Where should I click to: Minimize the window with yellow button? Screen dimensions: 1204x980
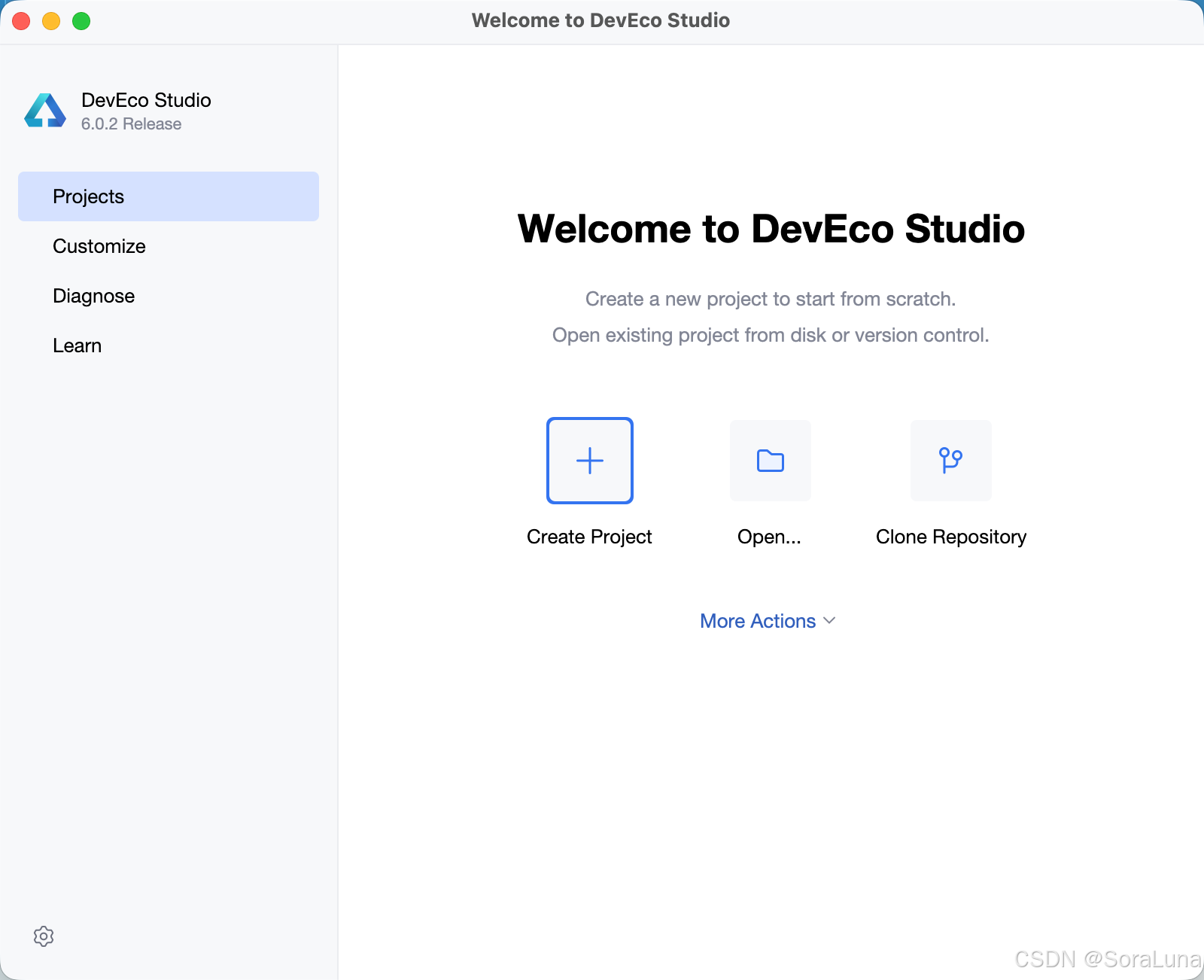51,21
